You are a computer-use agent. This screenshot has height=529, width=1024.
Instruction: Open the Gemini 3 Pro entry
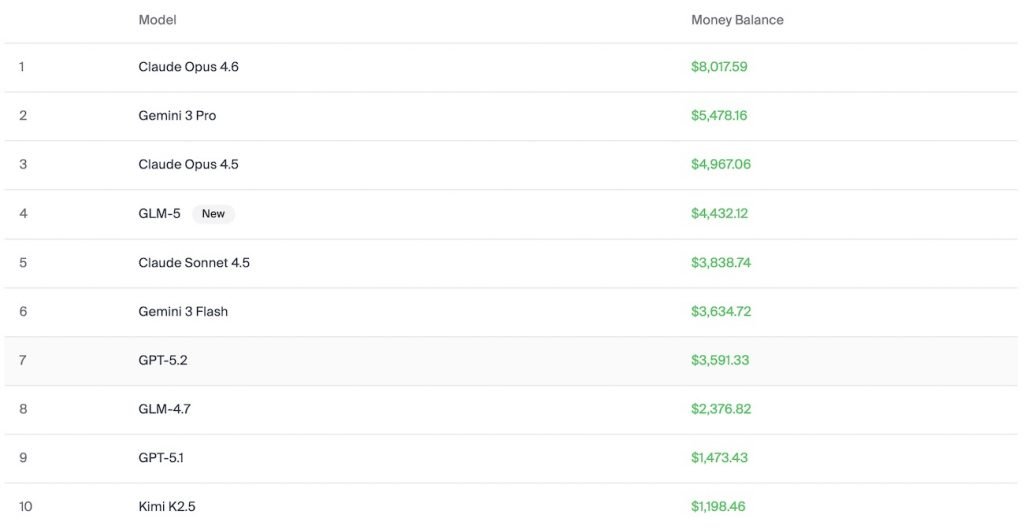point(177,116)
